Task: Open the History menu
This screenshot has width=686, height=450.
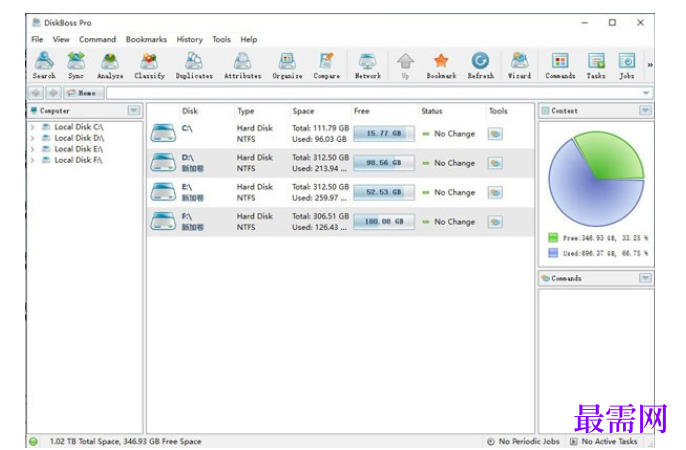Action: click(x=189, y=39)
